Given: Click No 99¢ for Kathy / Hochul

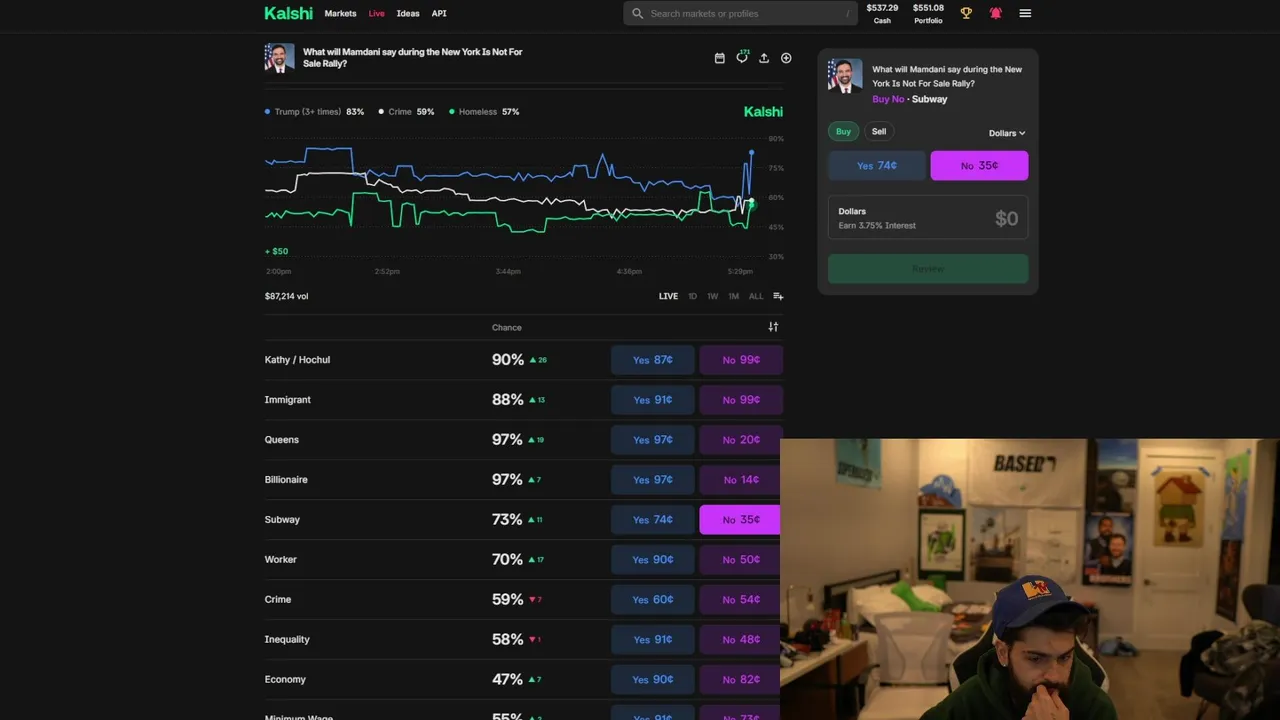Looking at the screenshot, I should click(x=740, y=360).
